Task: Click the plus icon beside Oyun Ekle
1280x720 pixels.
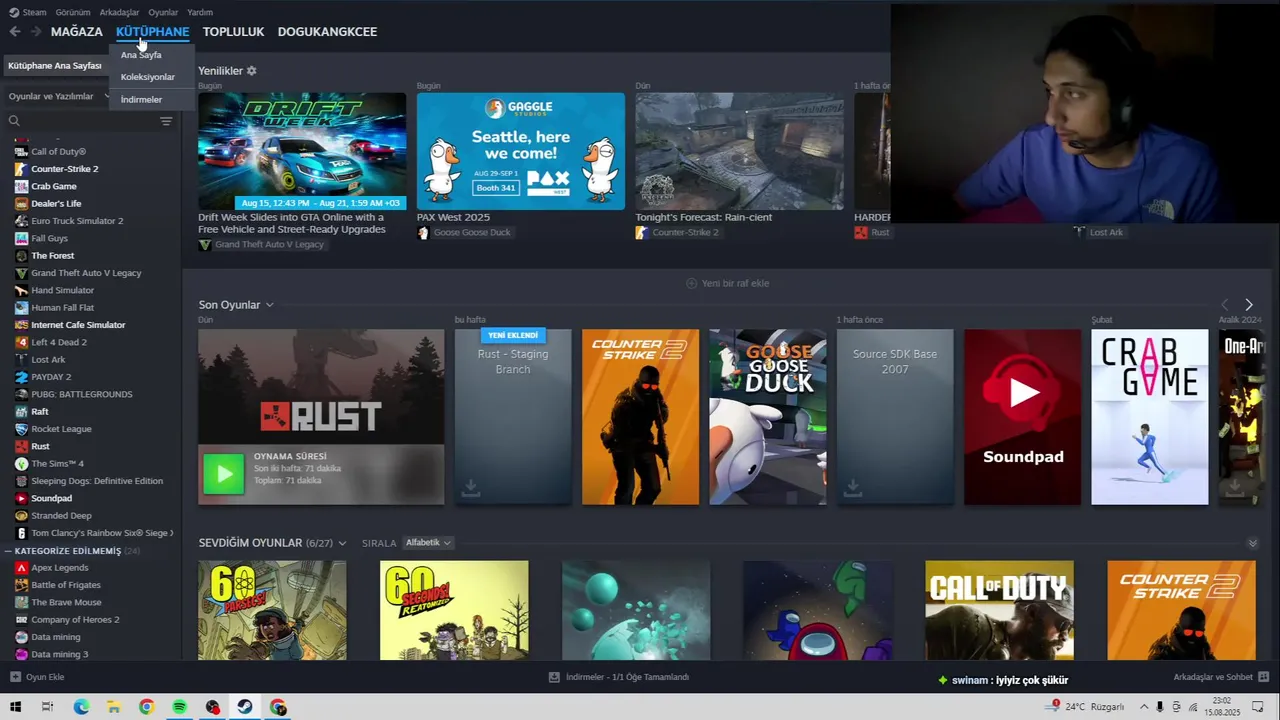Action: coord(15,677)
